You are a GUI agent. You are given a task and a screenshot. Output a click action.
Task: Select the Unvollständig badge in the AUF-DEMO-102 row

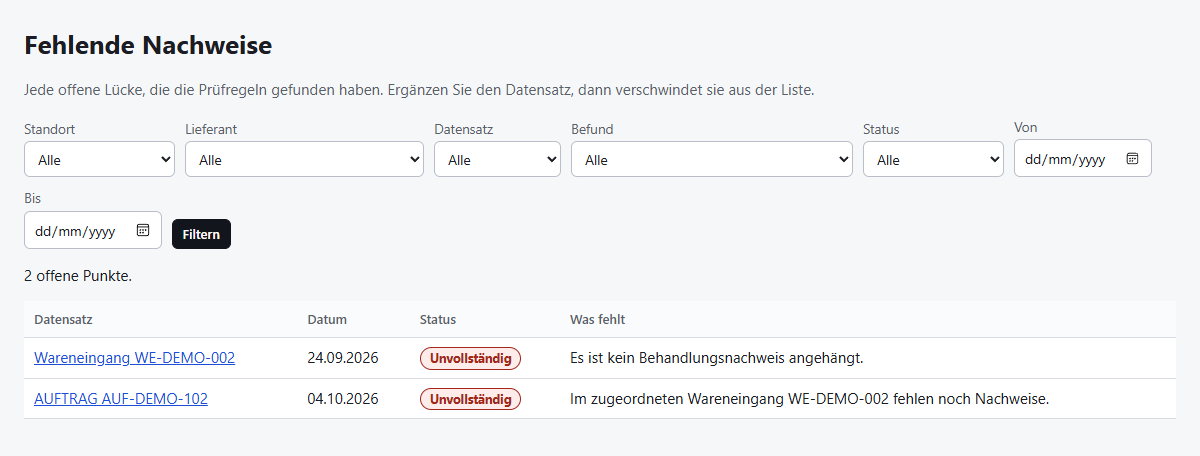tap(470, 399)
